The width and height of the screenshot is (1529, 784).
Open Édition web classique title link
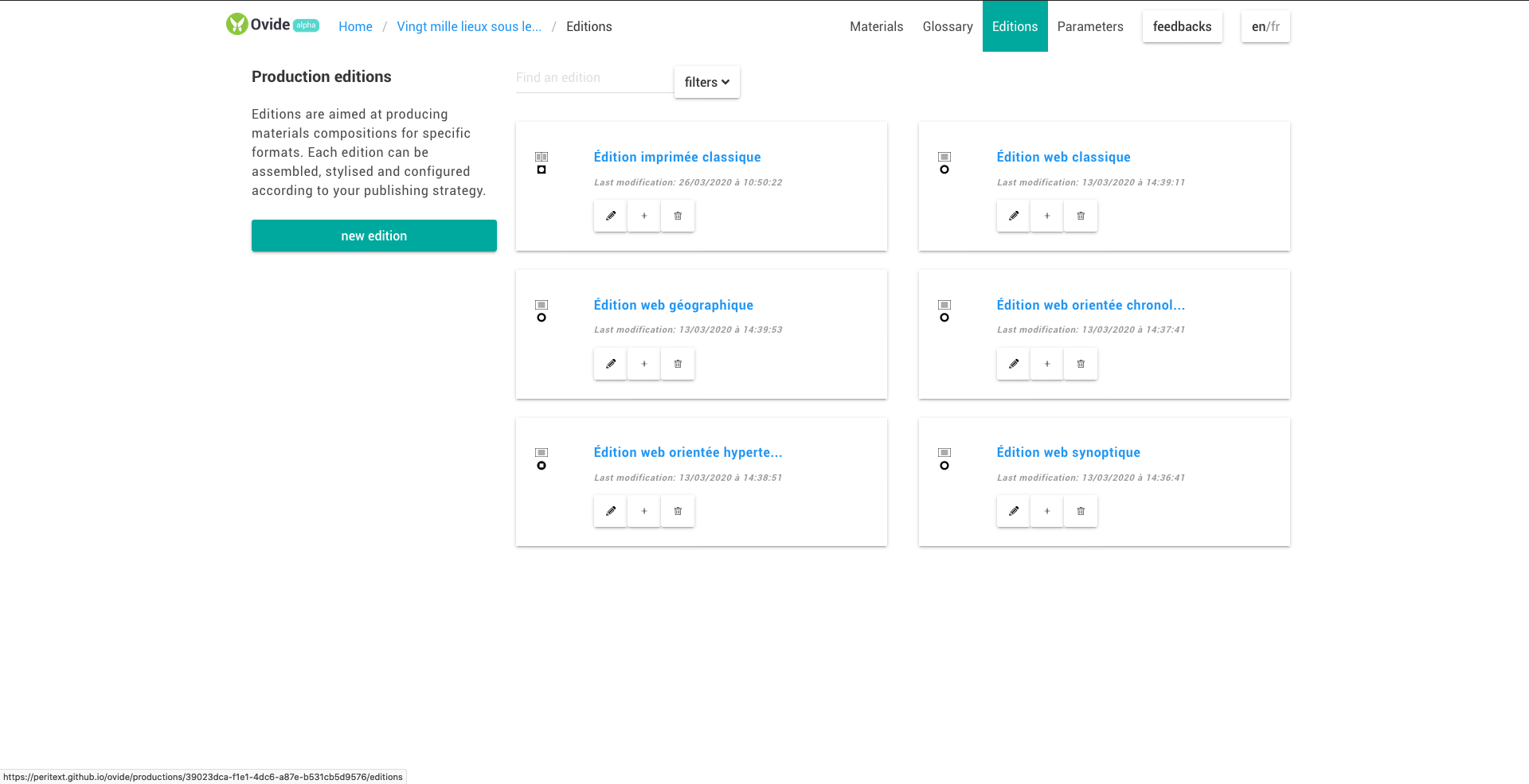tap(1064, 157)
